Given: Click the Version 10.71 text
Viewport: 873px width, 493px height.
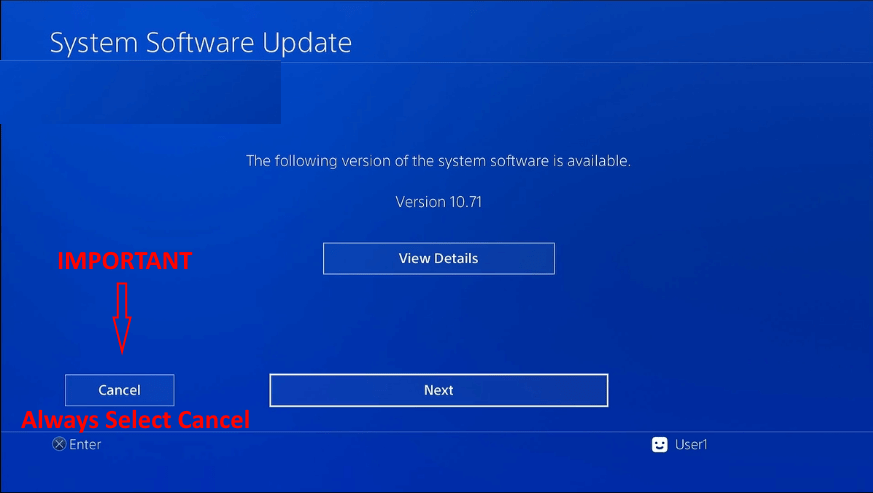Looking at the screenshot, I should (439, 202).
